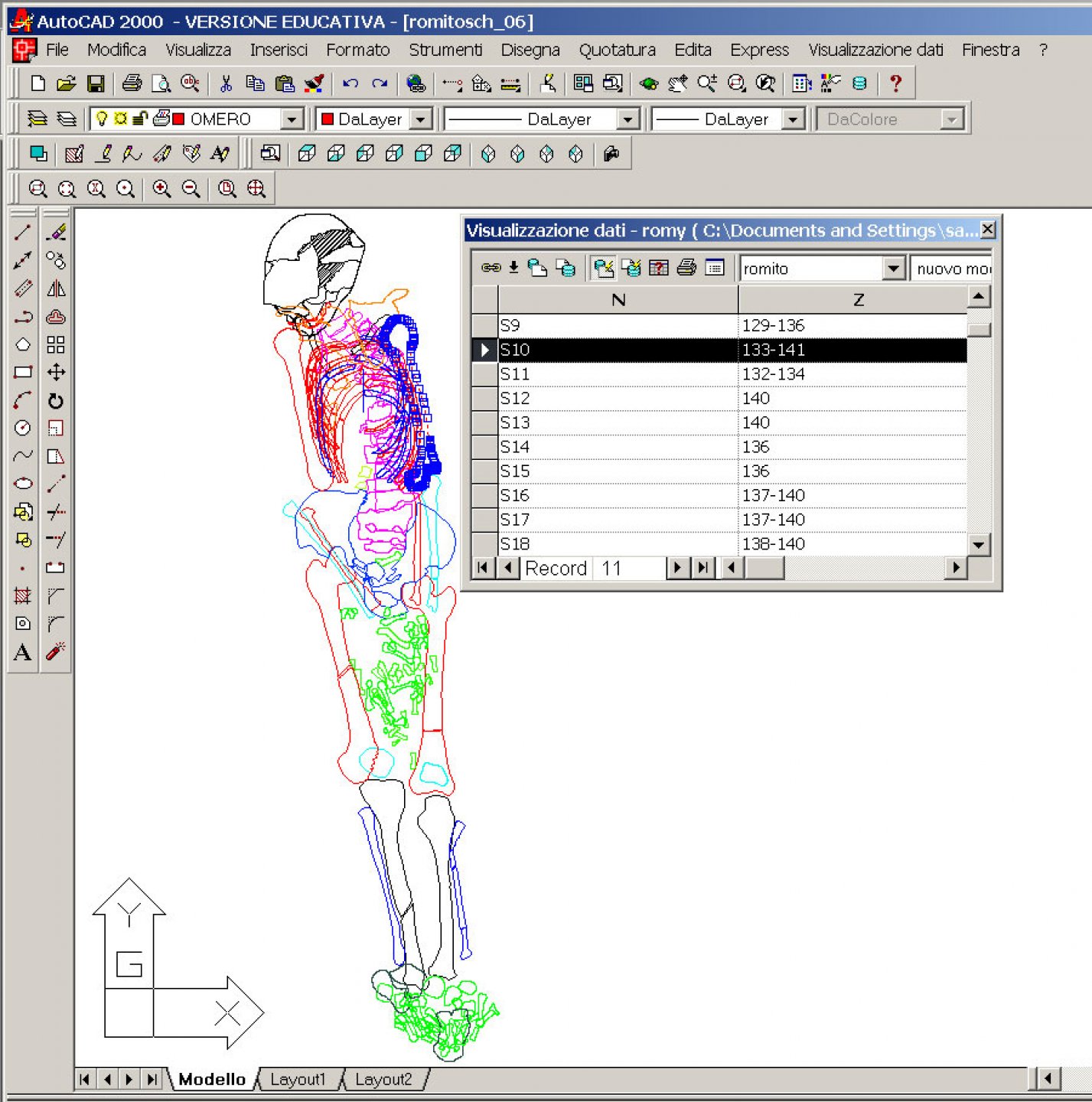1092x1102 pixels.
Task: Open the Modifica menu
Action: coord(116,50)
